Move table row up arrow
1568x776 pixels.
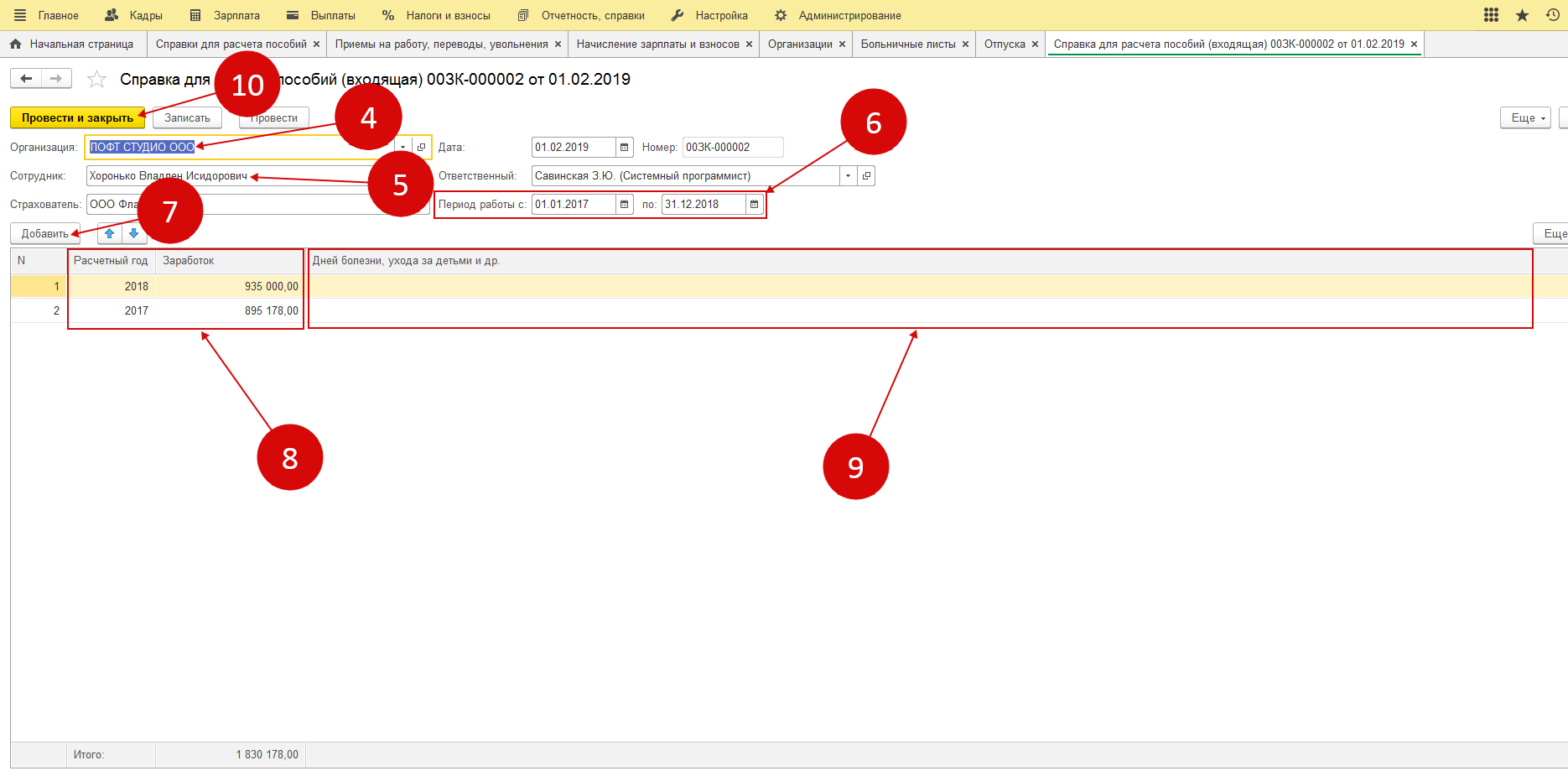tap(109, 234)
